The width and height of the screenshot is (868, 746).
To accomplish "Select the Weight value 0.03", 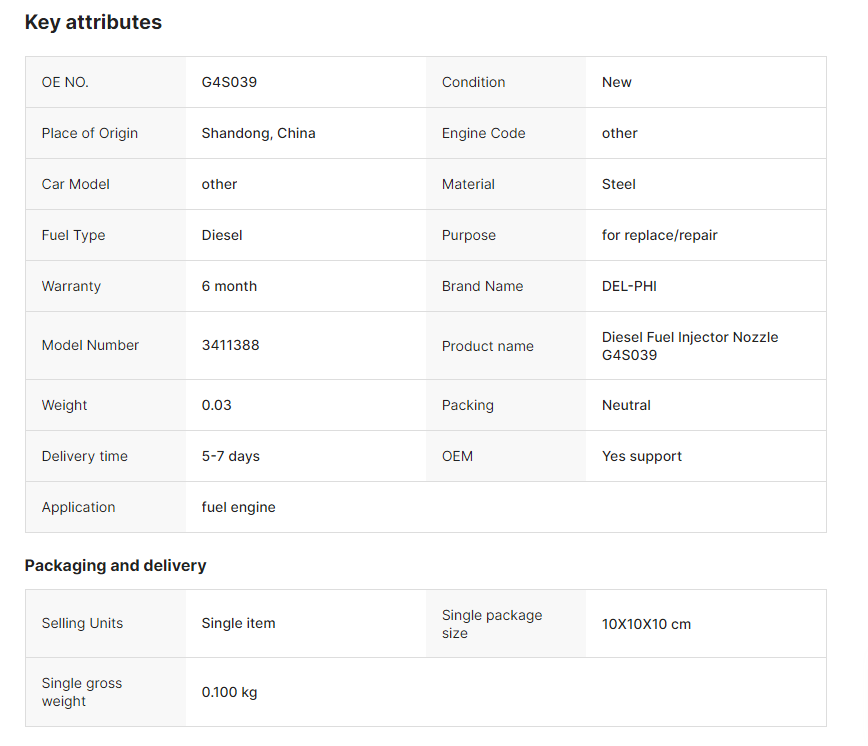I will tap(216, 405).
